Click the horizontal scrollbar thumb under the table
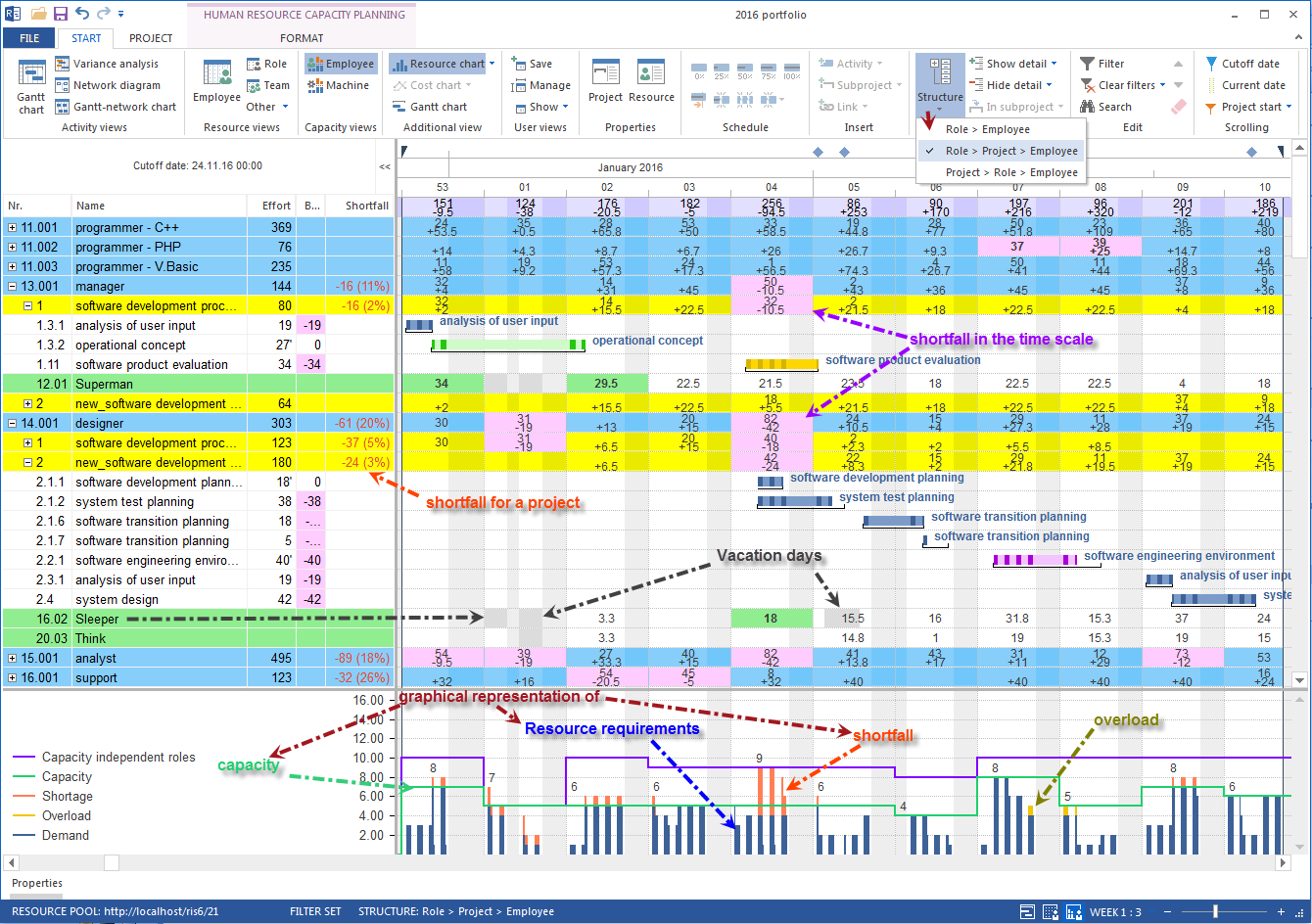1312x924 pixels. (112, 862)
